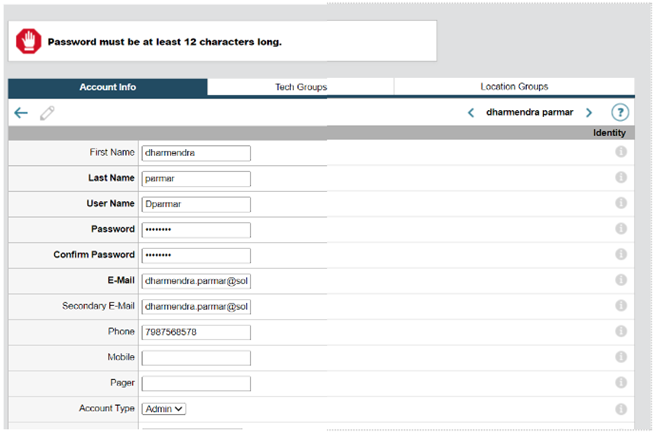This screenshot has height=435, width=655.
Task: Click the info icon in Mobile row
Action: (621, 357)
